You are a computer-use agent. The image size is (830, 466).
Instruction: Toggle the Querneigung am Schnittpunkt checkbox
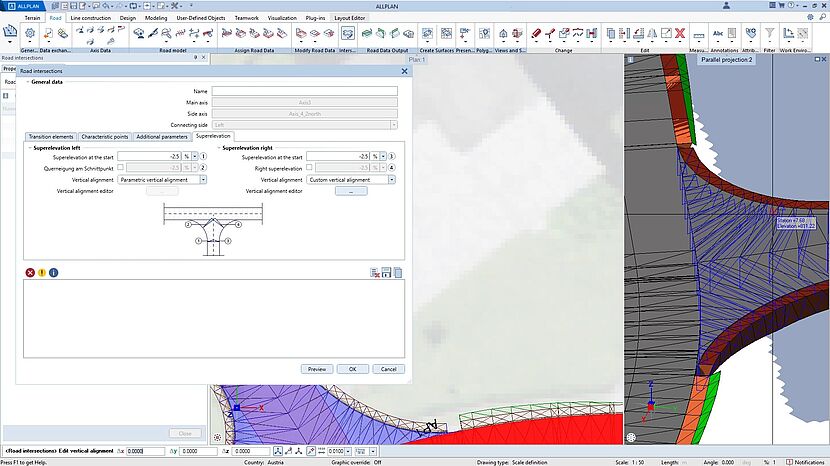(x=120, y=168)
